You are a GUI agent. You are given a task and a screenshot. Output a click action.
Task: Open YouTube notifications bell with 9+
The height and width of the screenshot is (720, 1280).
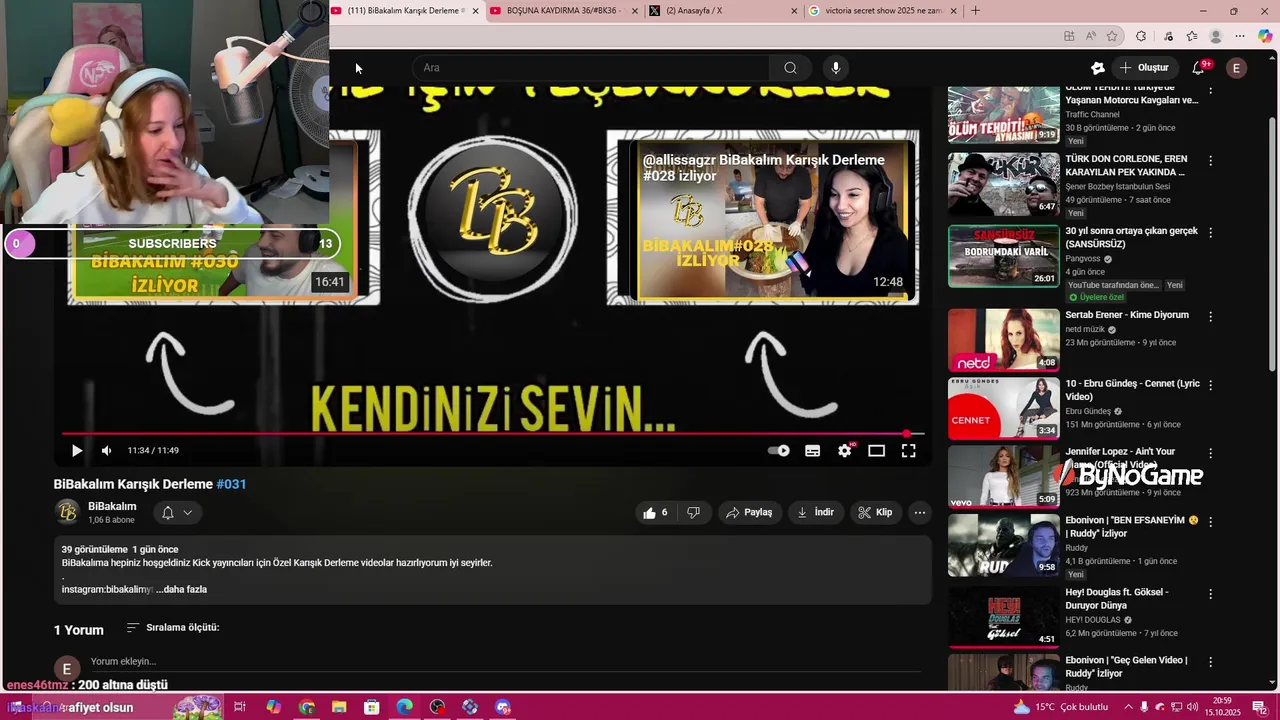(1199, 68)
